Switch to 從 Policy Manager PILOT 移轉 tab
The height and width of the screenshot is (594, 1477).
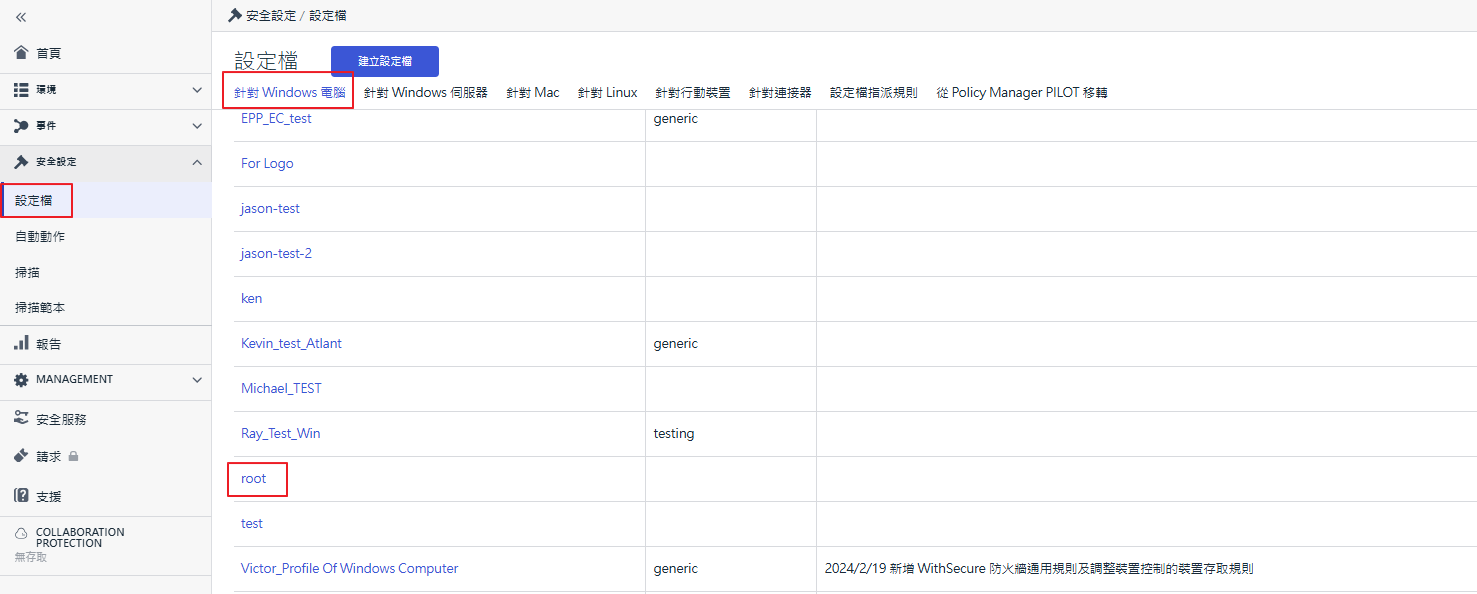[1022, 92]
